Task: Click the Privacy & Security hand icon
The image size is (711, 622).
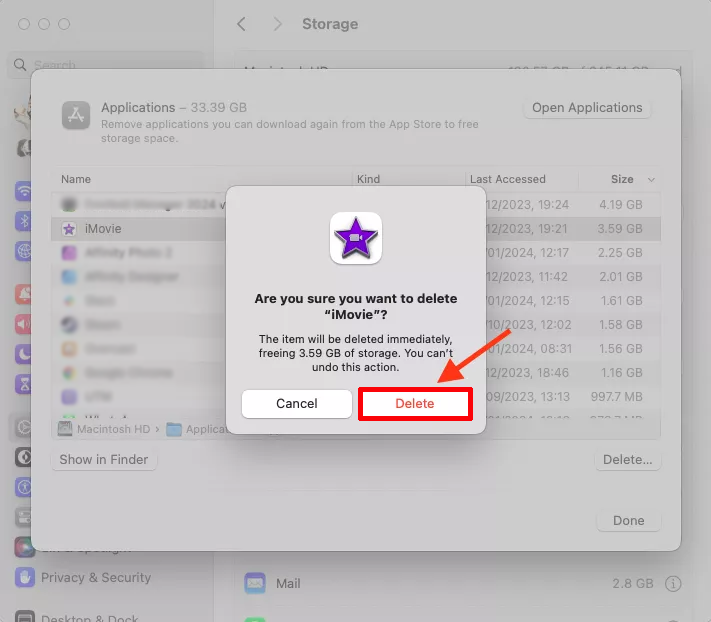Action: pos(25,578)
